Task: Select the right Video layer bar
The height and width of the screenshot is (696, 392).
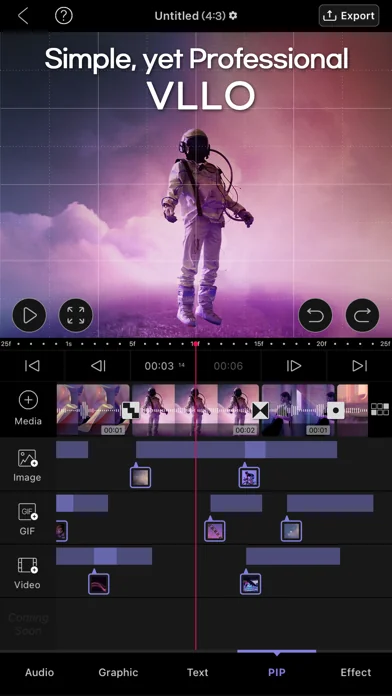Action: click(293, 556)
